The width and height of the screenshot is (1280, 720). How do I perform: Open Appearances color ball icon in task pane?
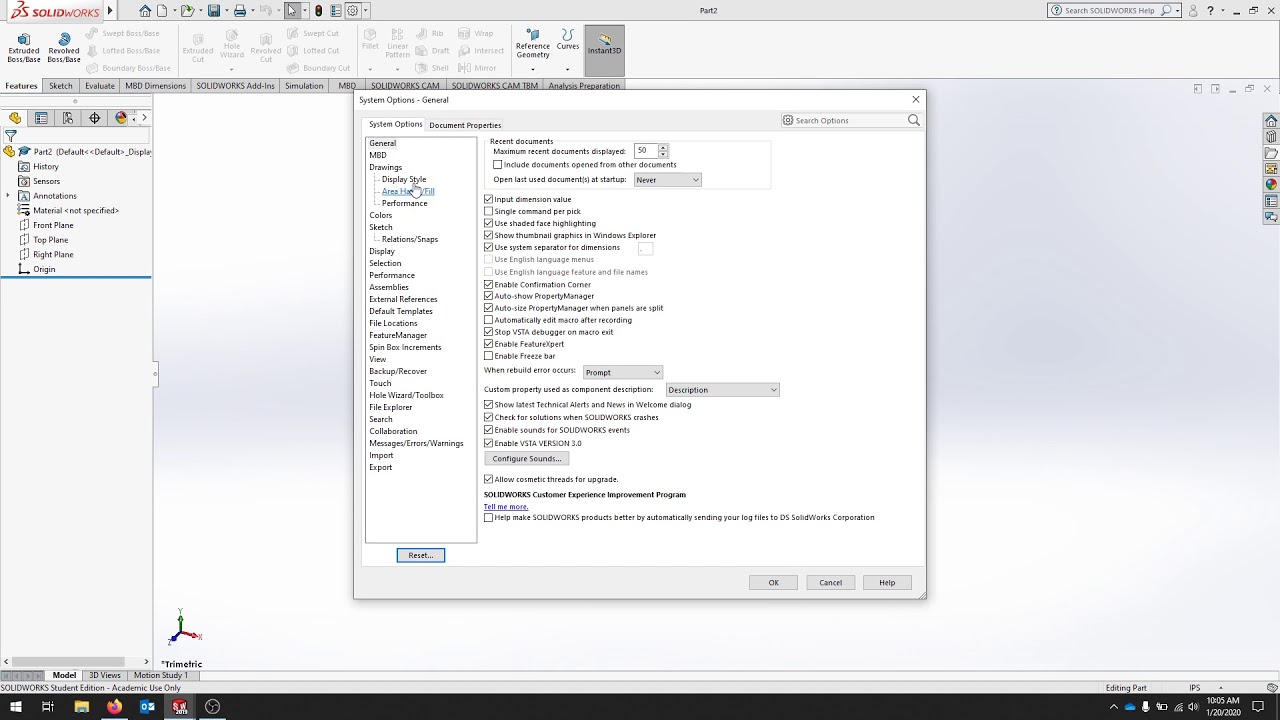1271,184
